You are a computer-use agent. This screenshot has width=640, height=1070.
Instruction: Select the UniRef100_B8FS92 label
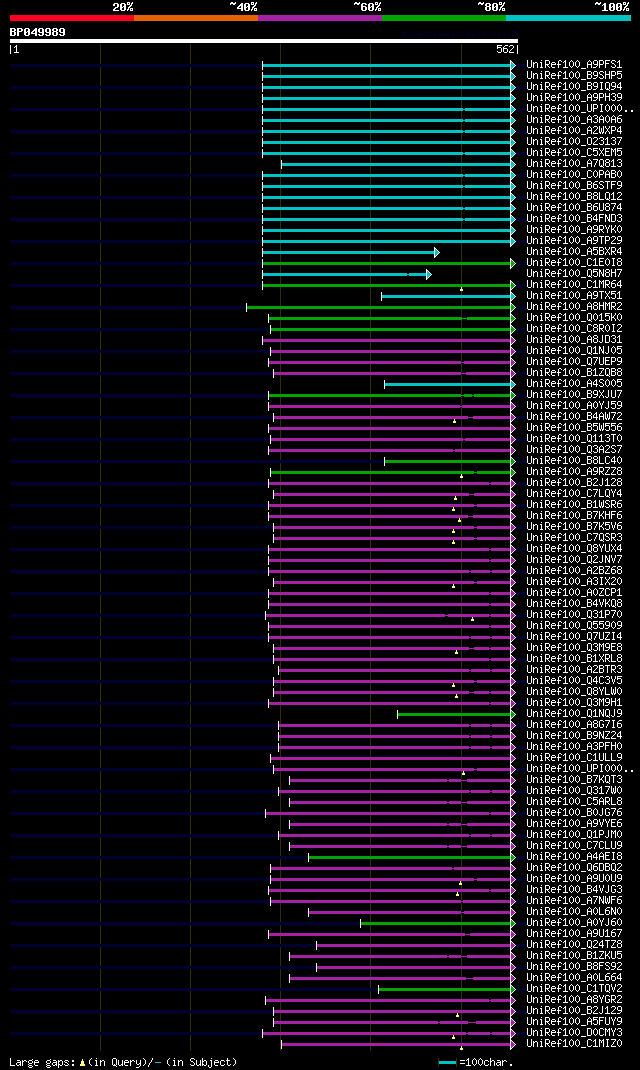pos(574,967)
